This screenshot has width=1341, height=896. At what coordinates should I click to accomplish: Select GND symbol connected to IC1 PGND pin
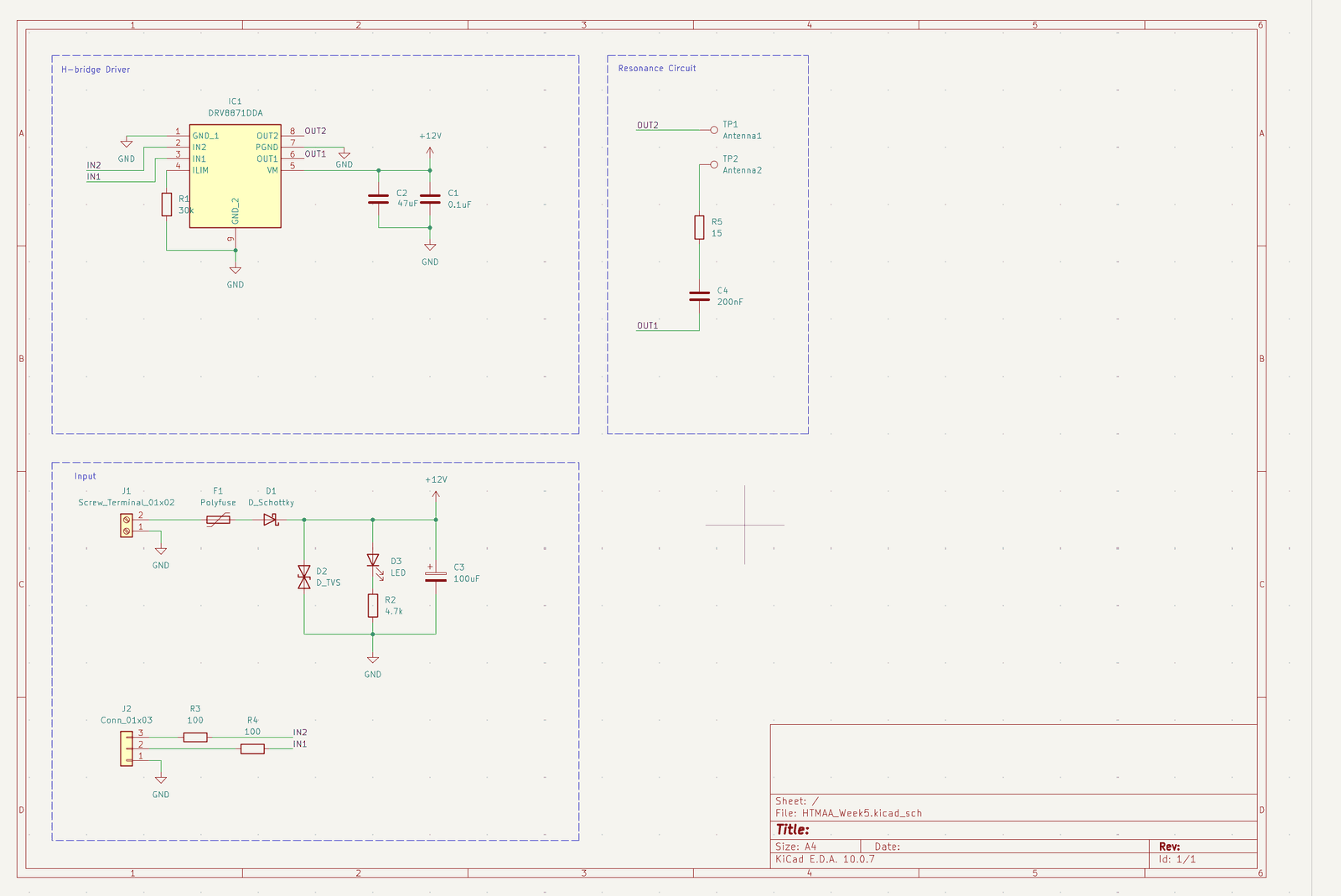point(344,154)
